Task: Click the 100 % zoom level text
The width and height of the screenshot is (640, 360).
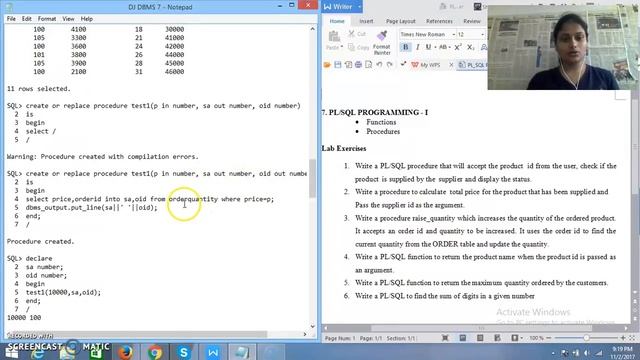Action: point(536,338)
